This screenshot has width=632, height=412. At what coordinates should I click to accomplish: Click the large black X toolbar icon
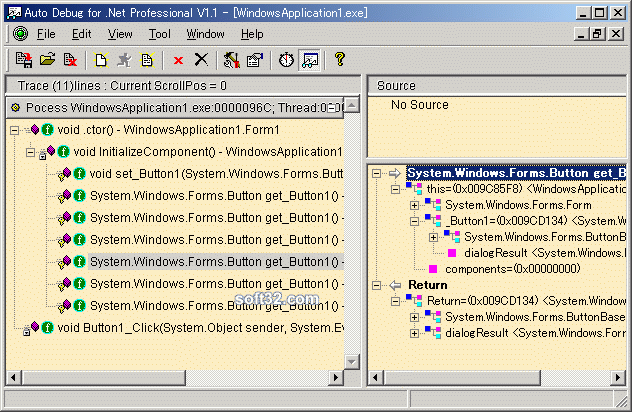click(x=201, y=60)
